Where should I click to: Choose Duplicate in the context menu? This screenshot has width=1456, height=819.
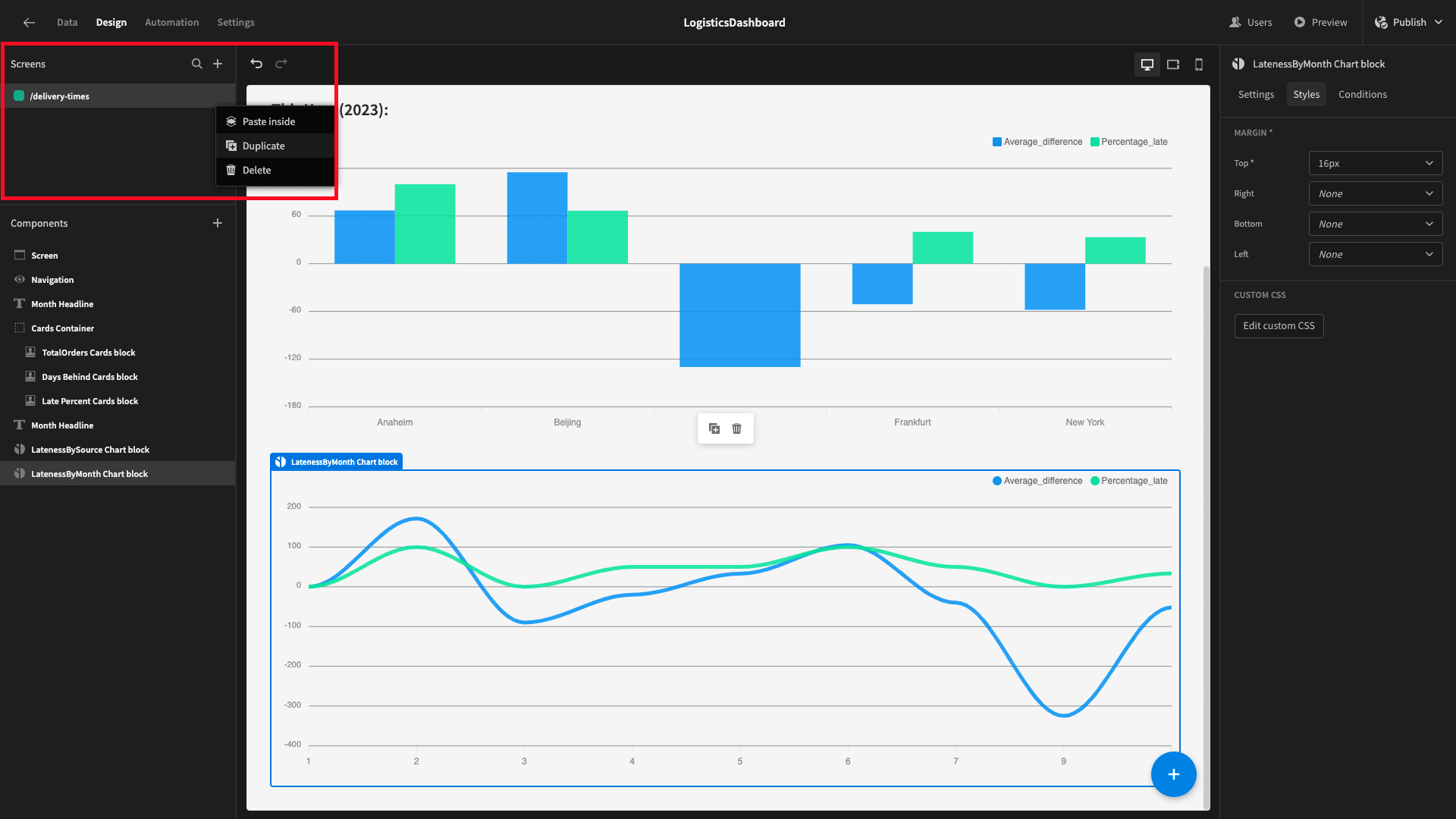[275, 146]
